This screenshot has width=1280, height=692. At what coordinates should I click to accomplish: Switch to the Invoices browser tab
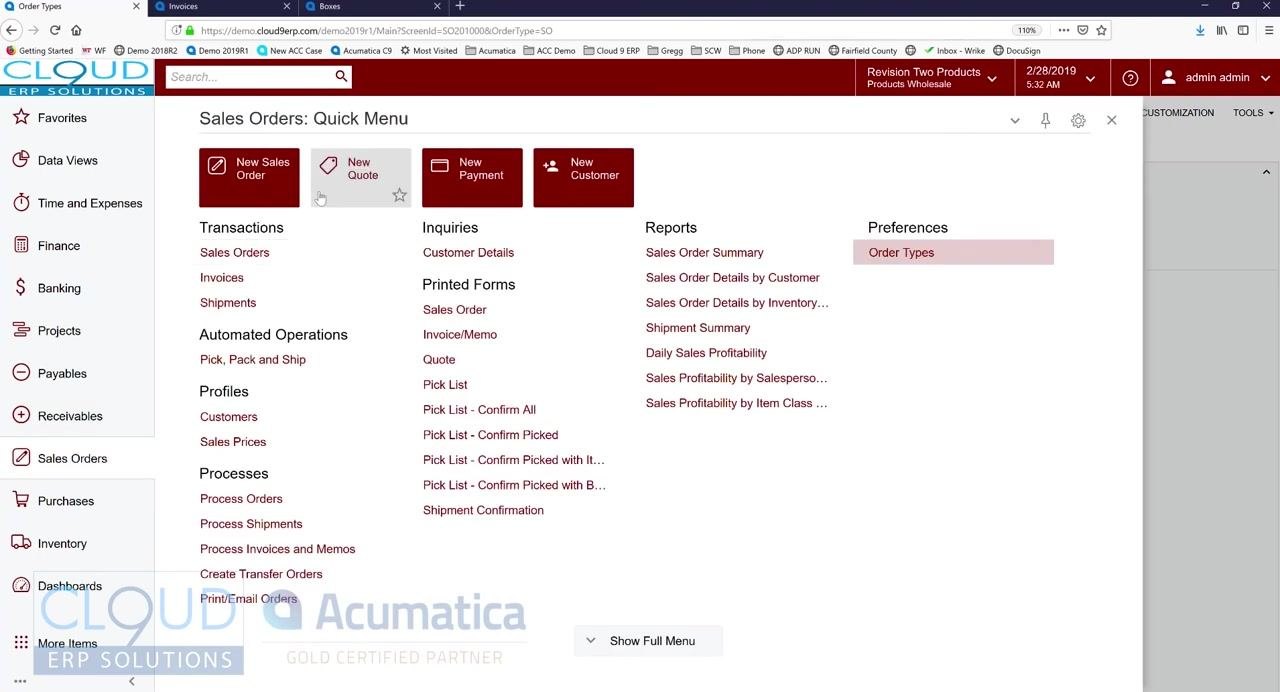click(x=224, y=7)
